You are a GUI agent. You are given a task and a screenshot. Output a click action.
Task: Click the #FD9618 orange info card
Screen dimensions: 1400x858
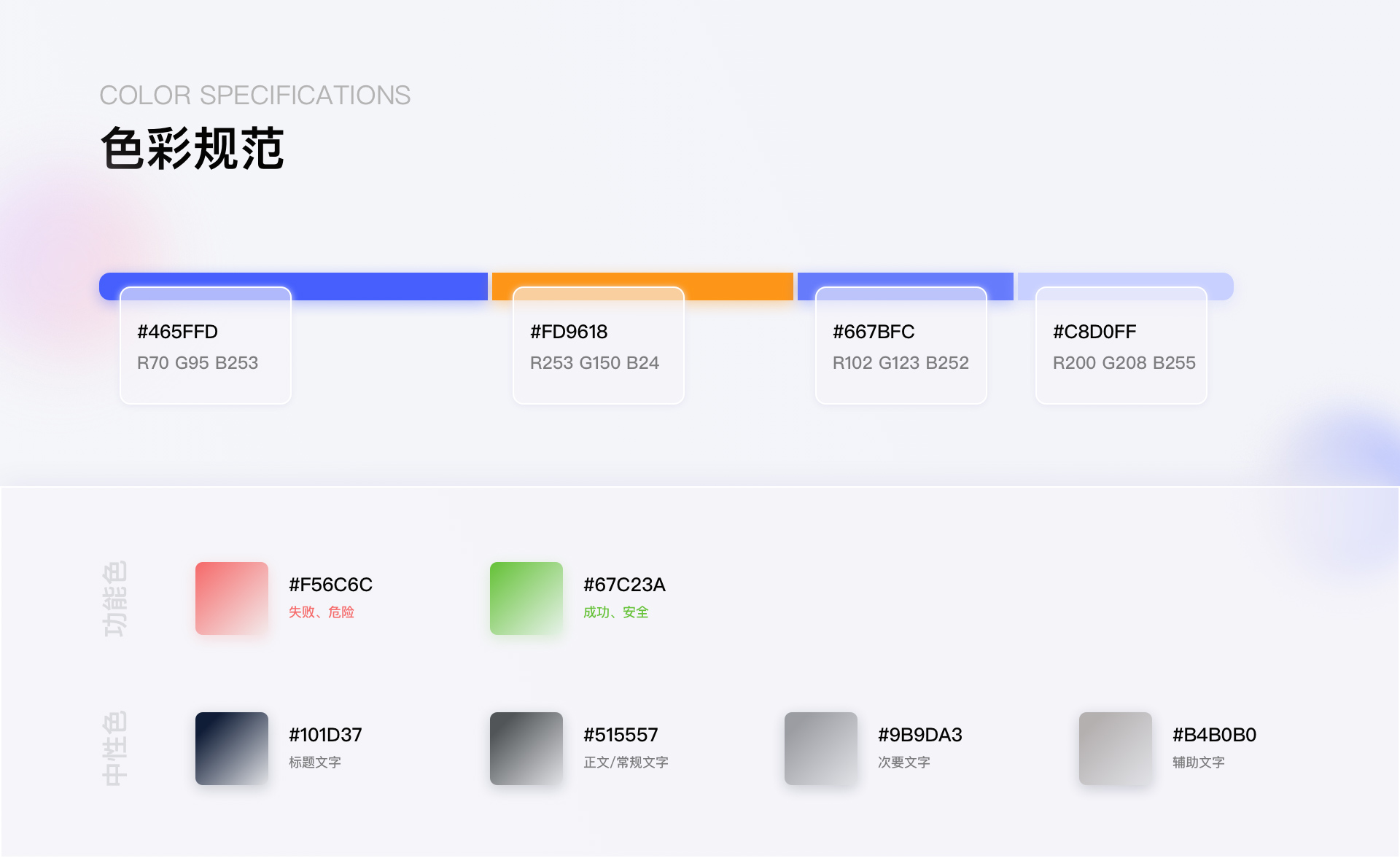[599, 346]
